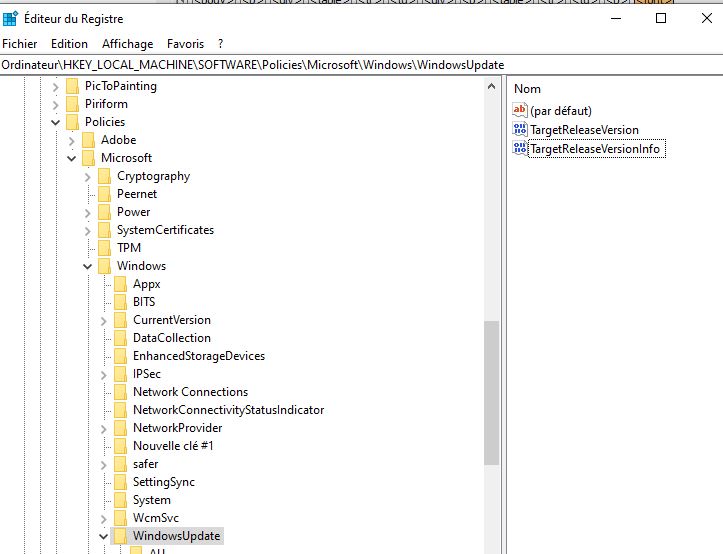Open the Fichier menu
Image resolution: width=723 pixels, height=554 pixels.
click(x=19, y=44)
